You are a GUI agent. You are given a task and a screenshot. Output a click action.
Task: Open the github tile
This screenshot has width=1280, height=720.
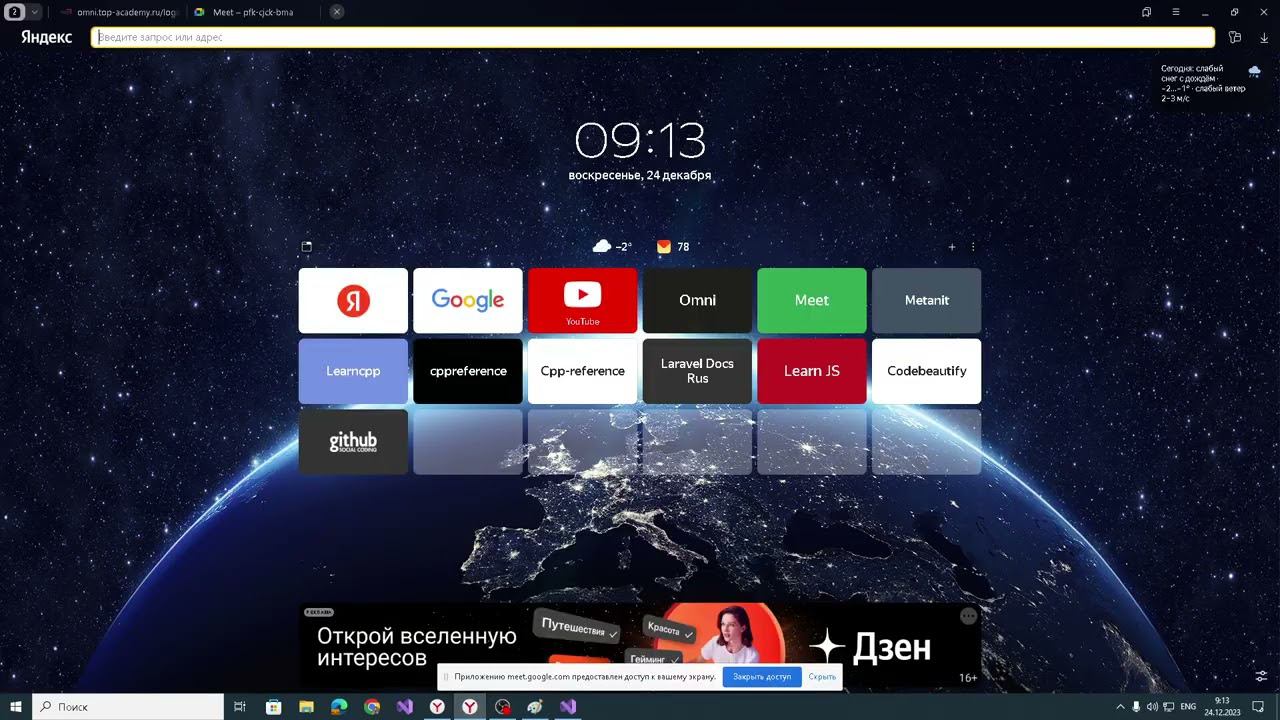point(353,442)
